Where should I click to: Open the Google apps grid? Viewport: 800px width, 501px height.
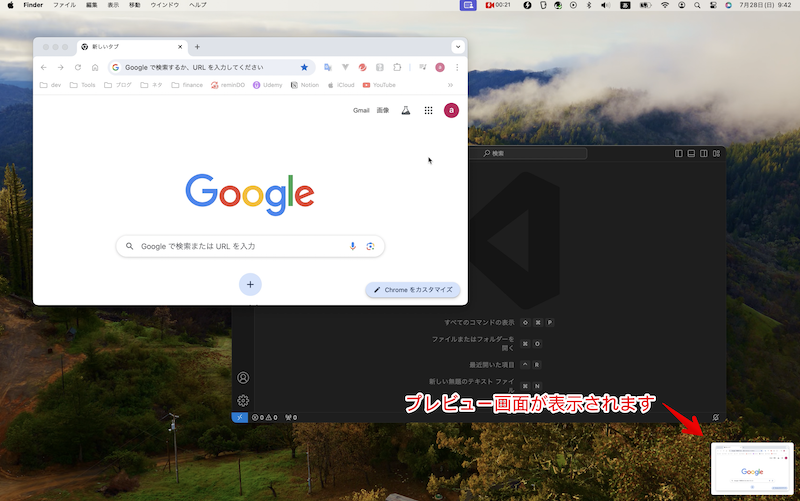click(x=429, y=111)
